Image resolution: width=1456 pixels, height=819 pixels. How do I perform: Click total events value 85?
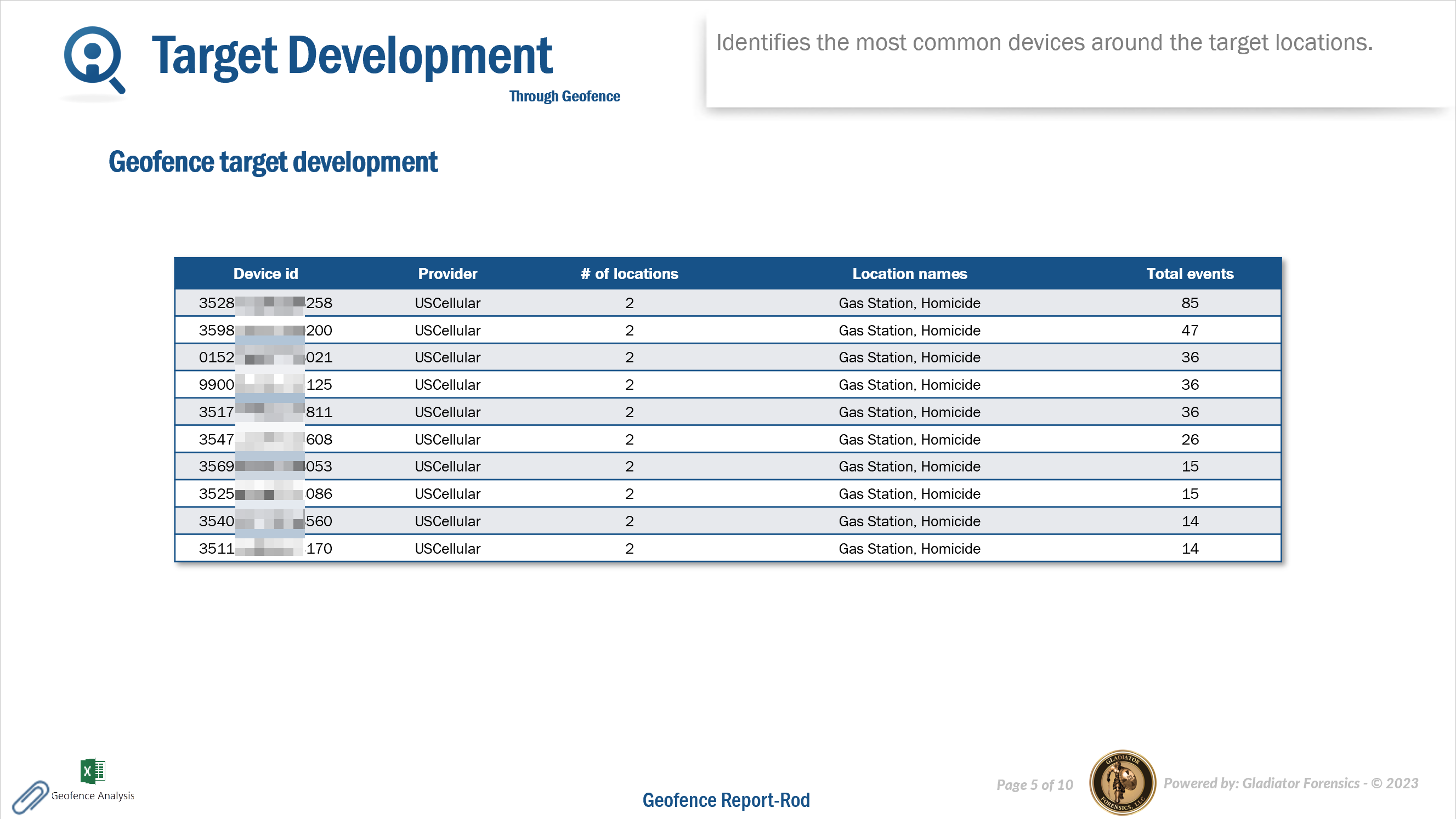1189,303
